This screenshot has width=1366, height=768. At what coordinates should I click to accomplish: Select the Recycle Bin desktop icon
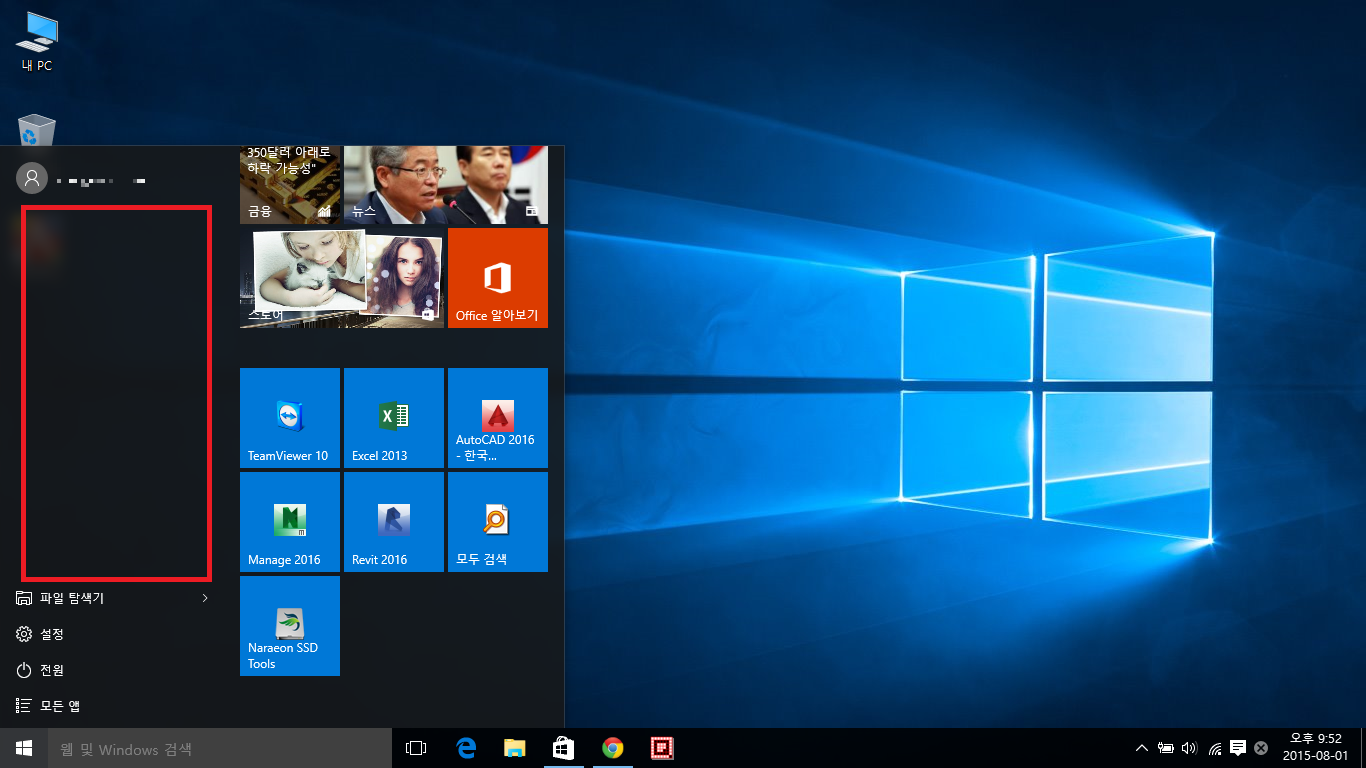[x=37, y=131]
